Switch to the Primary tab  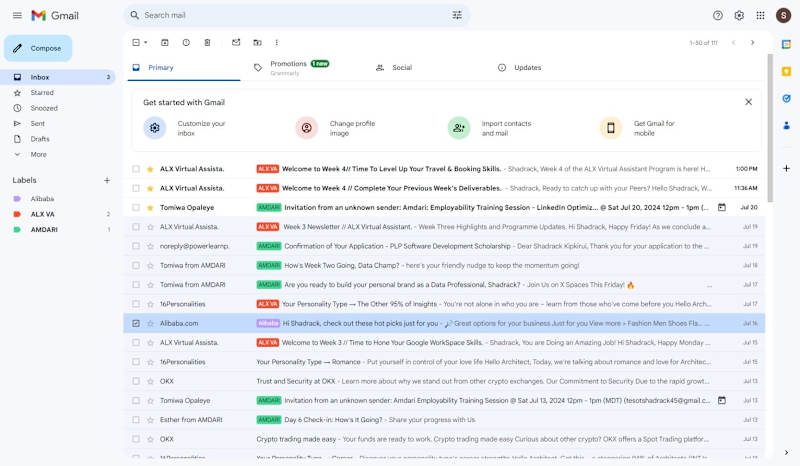(184, 67)
